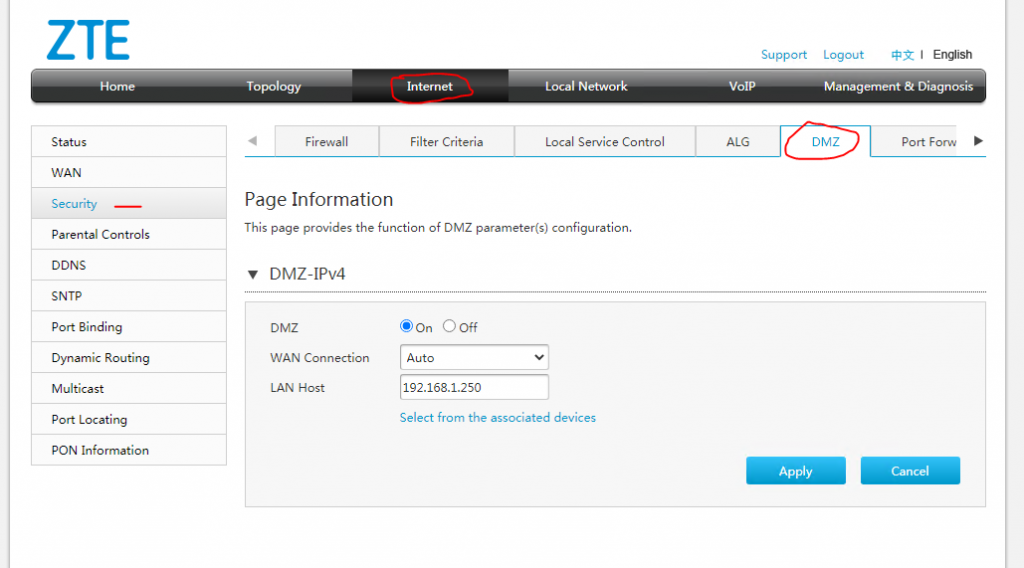
Task: Open the Filter Criteria tab
Action: (x=446, y=142)
